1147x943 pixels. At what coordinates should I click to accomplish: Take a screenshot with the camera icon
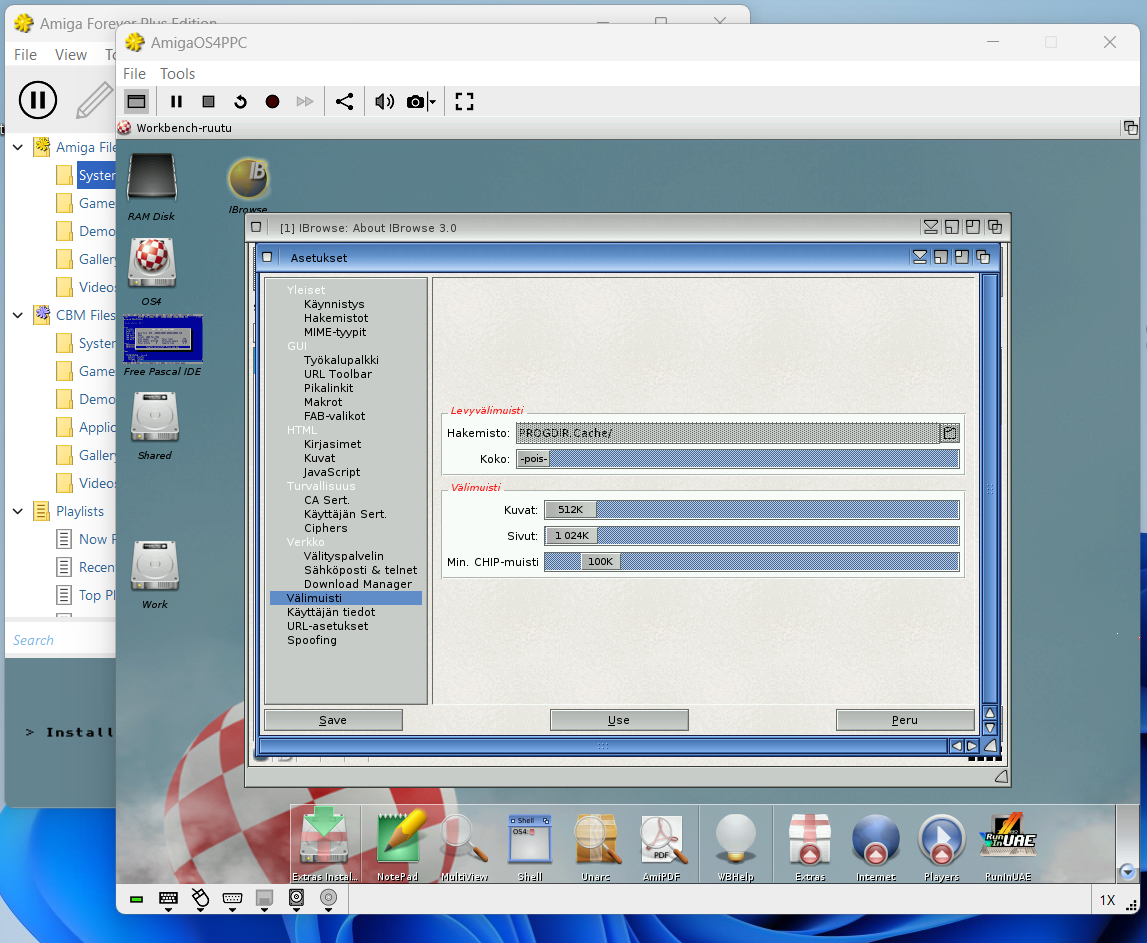415,102
